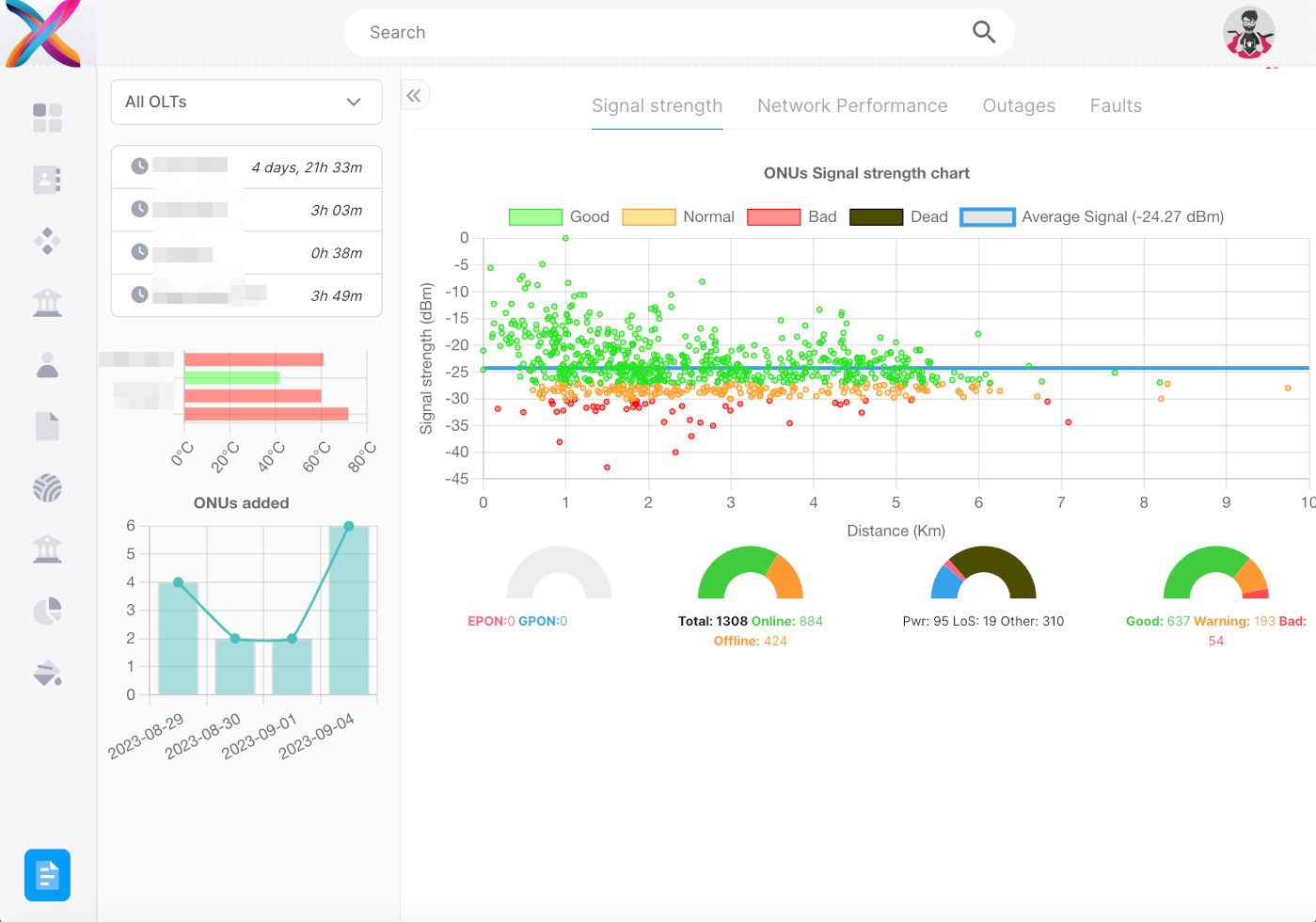Click inside the Search field
The width and height of the screenshot is (1316, 922).
658,32
